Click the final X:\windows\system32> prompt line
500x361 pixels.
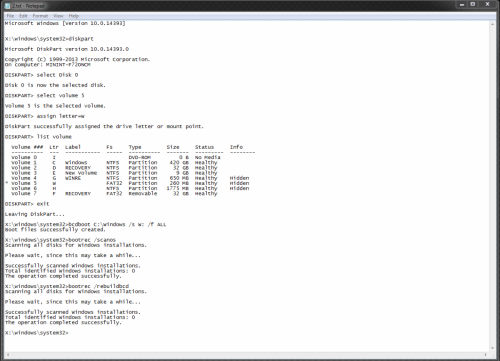point(36,333)
